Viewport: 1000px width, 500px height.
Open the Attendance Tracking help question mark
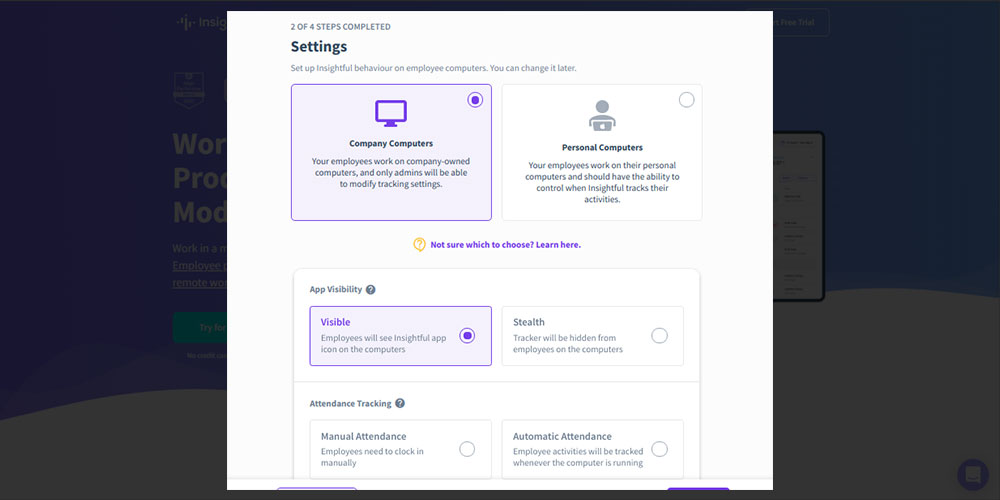400,403
